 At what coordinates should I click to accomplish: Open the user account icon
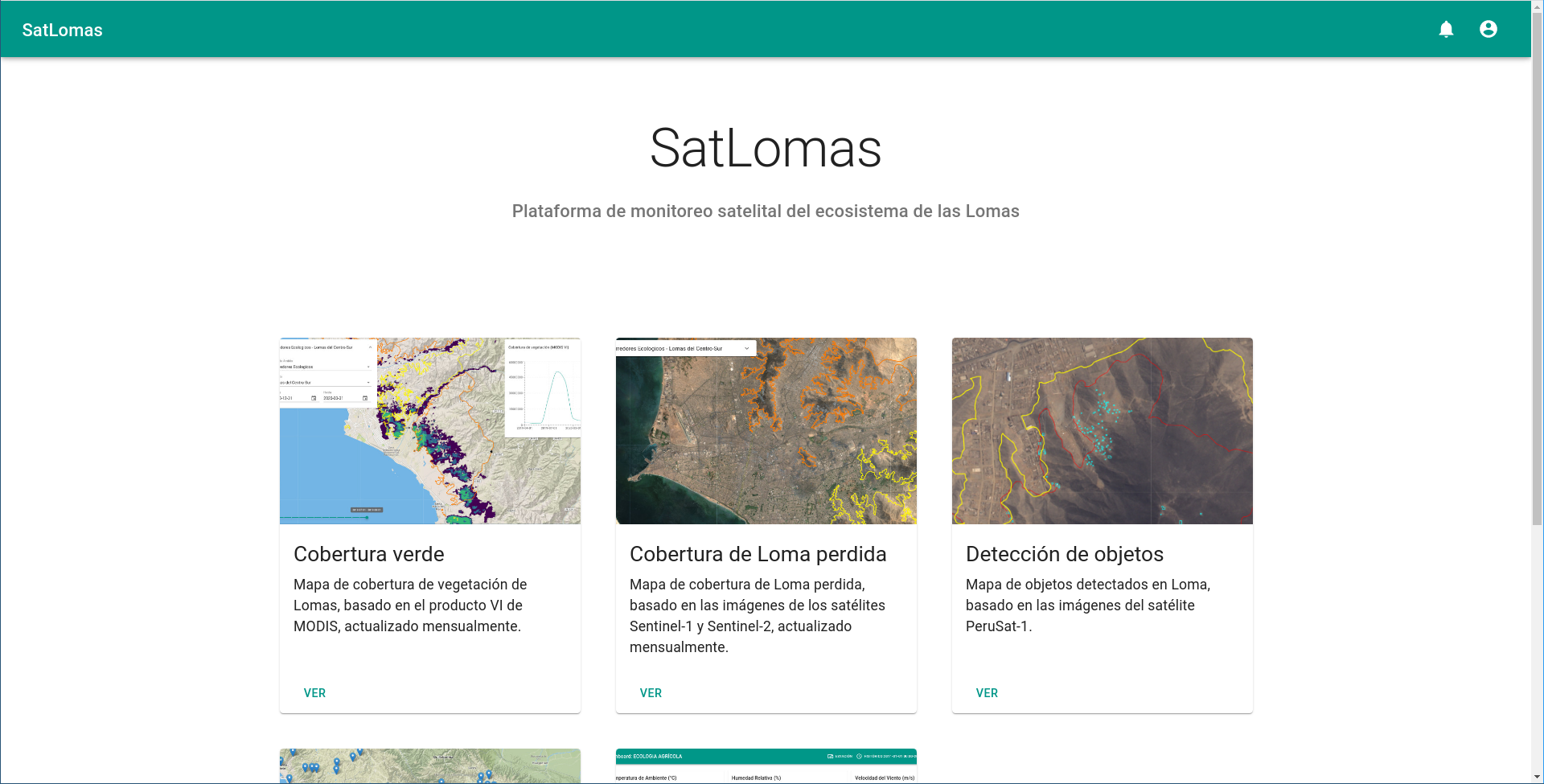(1489, 29)
